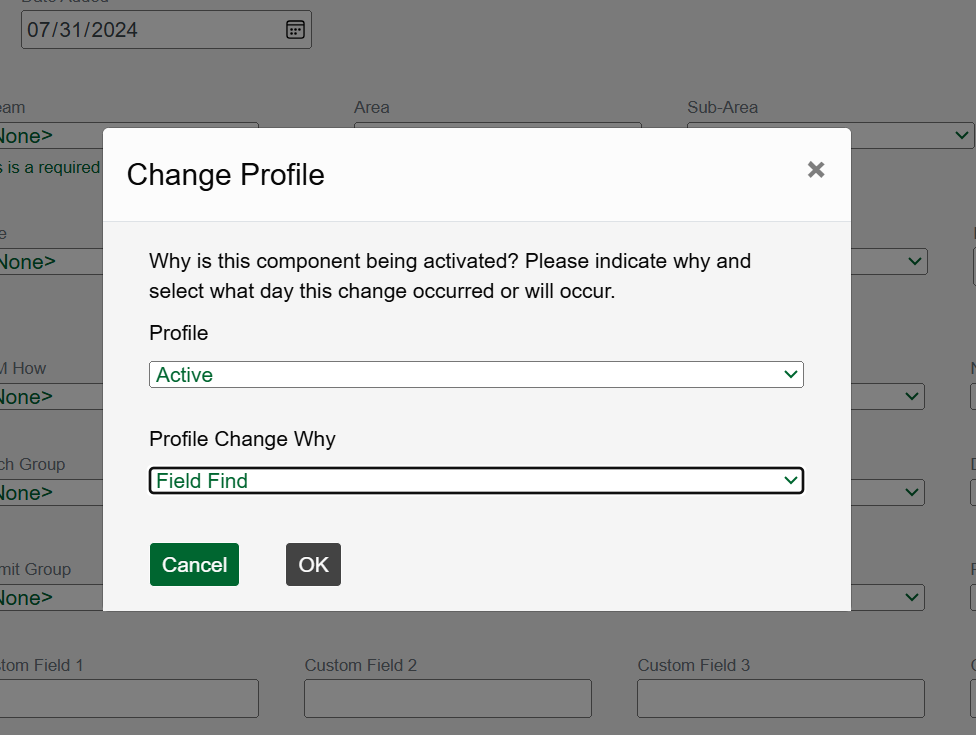Click the Sub-Area field label

pos(722,107)
